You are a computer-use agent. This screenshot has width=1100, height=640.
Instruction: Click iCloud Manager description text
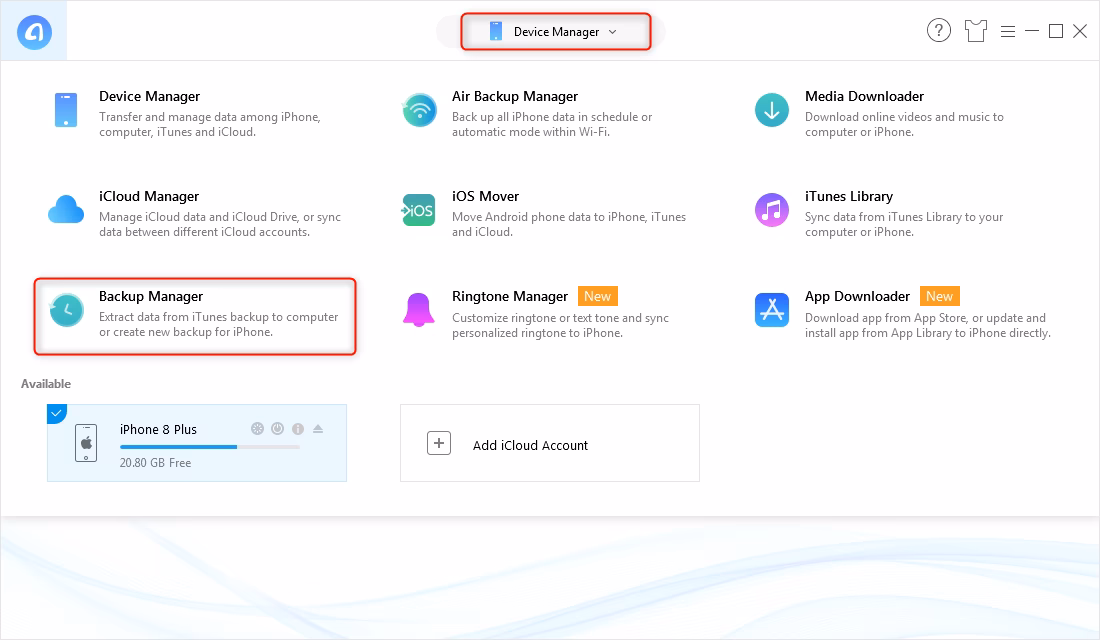220,225
